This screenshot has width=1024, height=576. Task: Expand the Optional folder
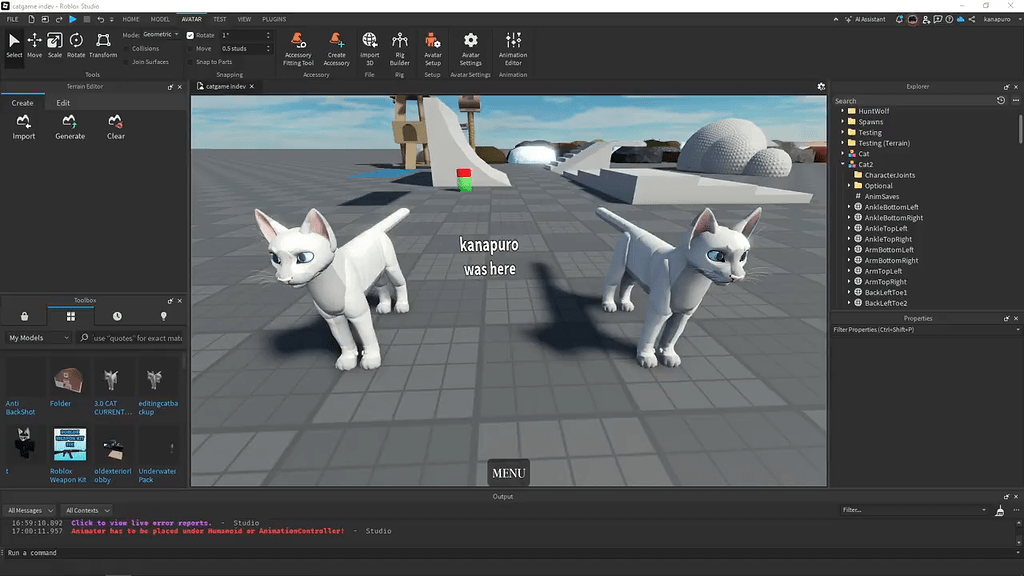pyautogui.click(x=849, y=185)
